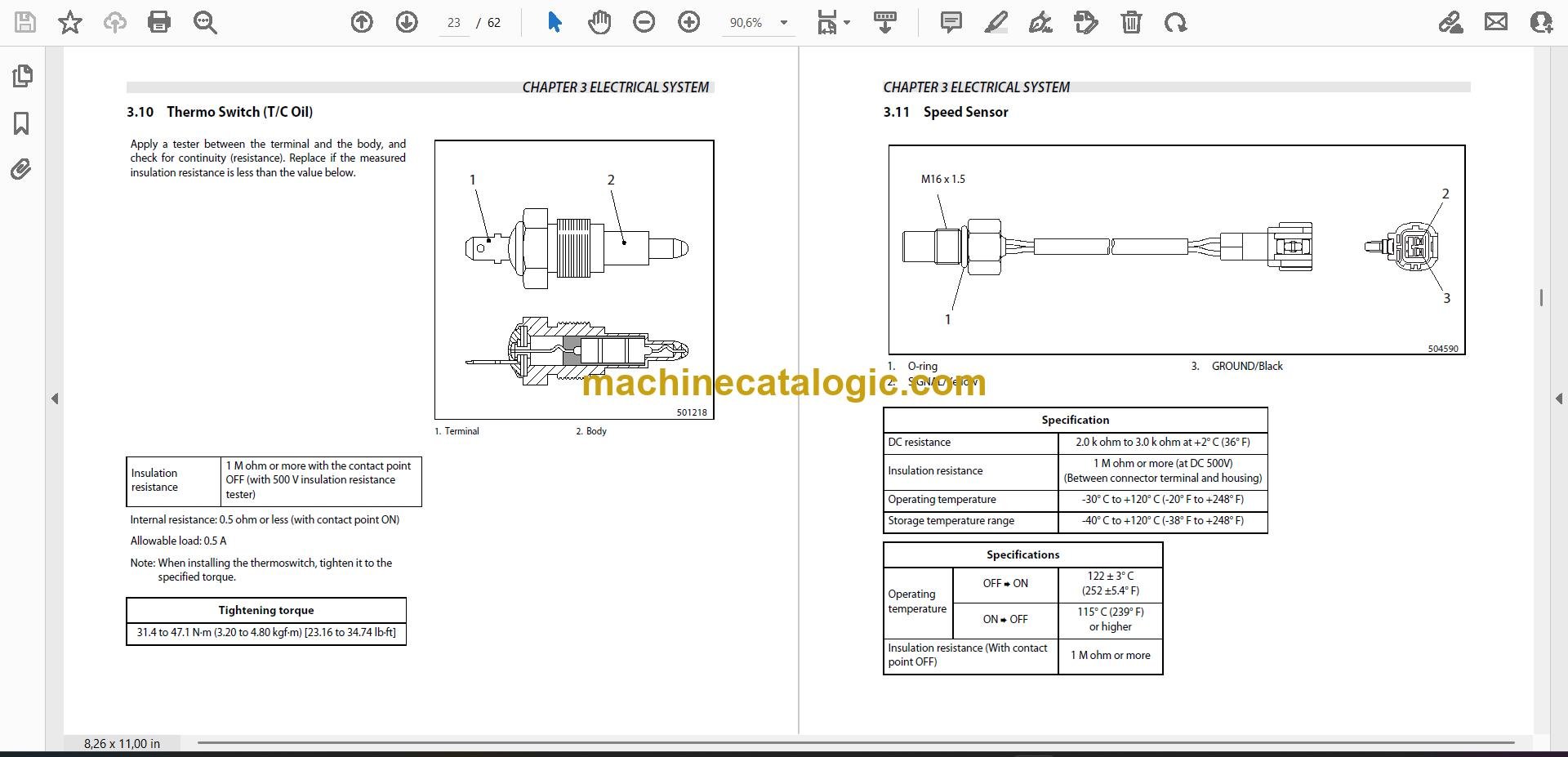Click the OFF ON specification cell
Viewport: 1568px width, 757px height.
[1005, 584]
